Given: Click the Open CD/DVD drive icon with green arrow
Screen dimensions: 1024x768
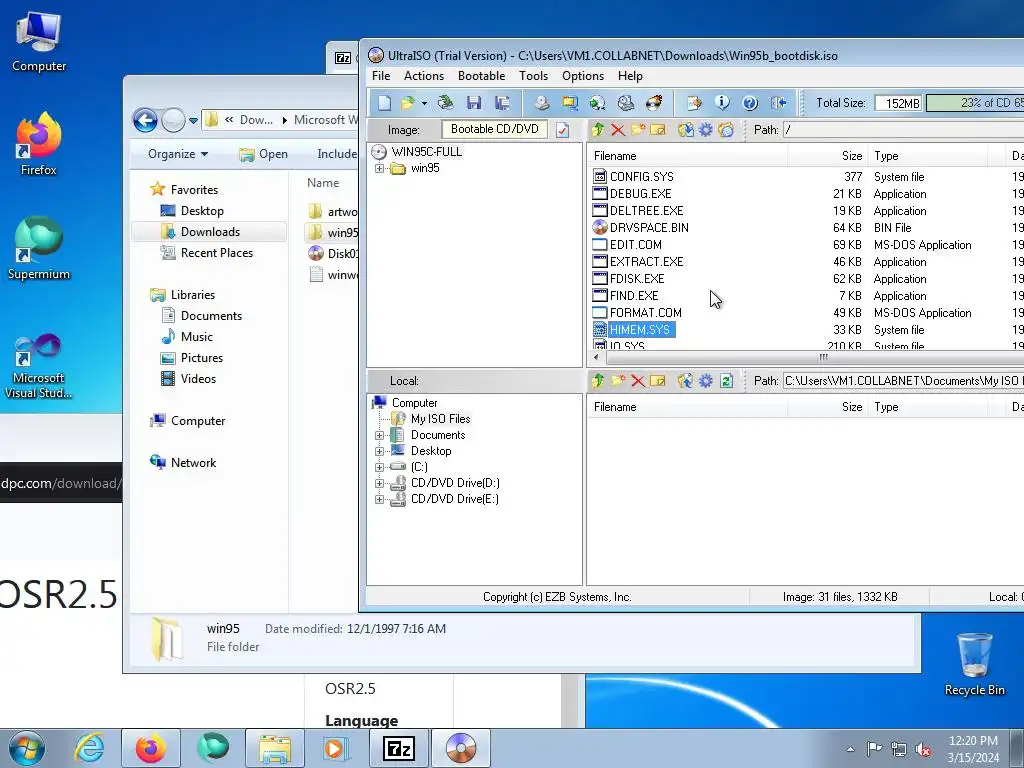Looking at the screenshot, I should pos(445,103).
